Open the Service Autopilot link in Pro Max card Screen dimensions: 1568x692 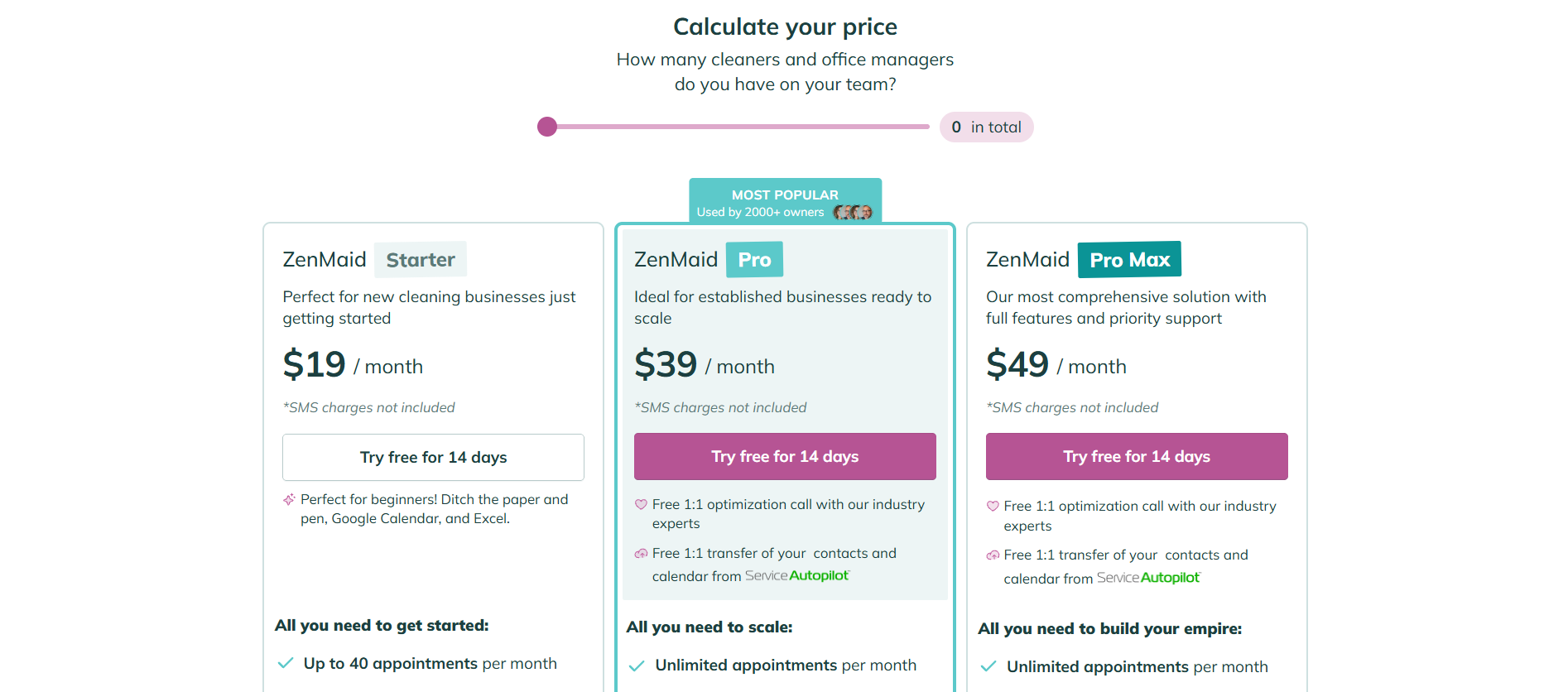(1148, 578)
